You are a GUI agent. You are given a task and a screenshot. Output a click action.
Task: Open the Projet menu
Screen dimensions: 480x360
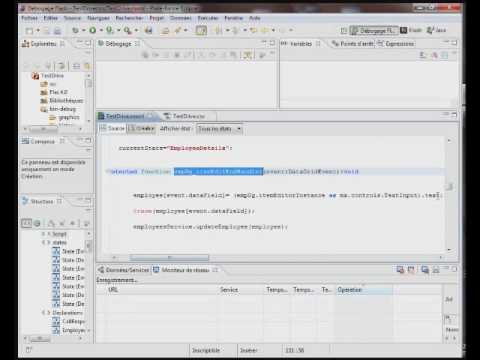tap(156, 18)
